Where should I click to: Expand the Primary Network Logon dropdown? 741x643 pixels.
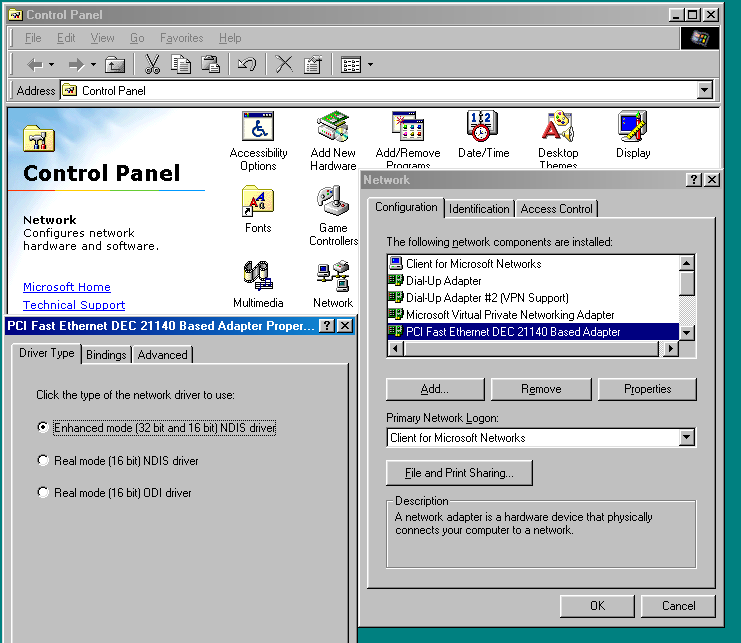coord(687,437)
